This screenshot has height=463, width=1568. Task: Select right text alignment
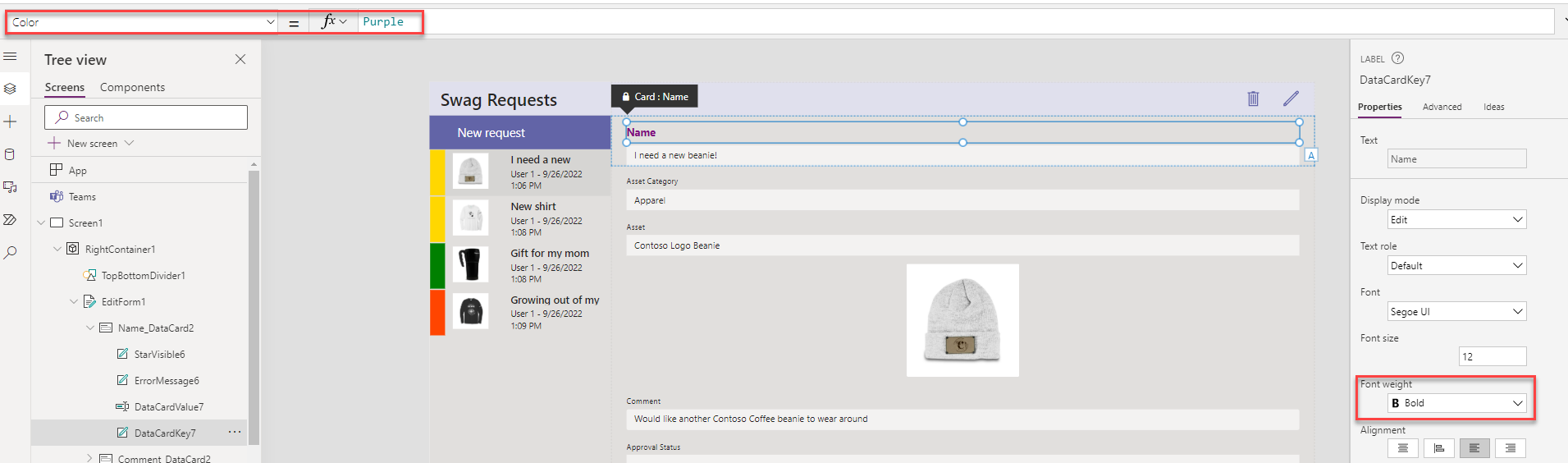pyautogui.click(x=1511, y=448)
